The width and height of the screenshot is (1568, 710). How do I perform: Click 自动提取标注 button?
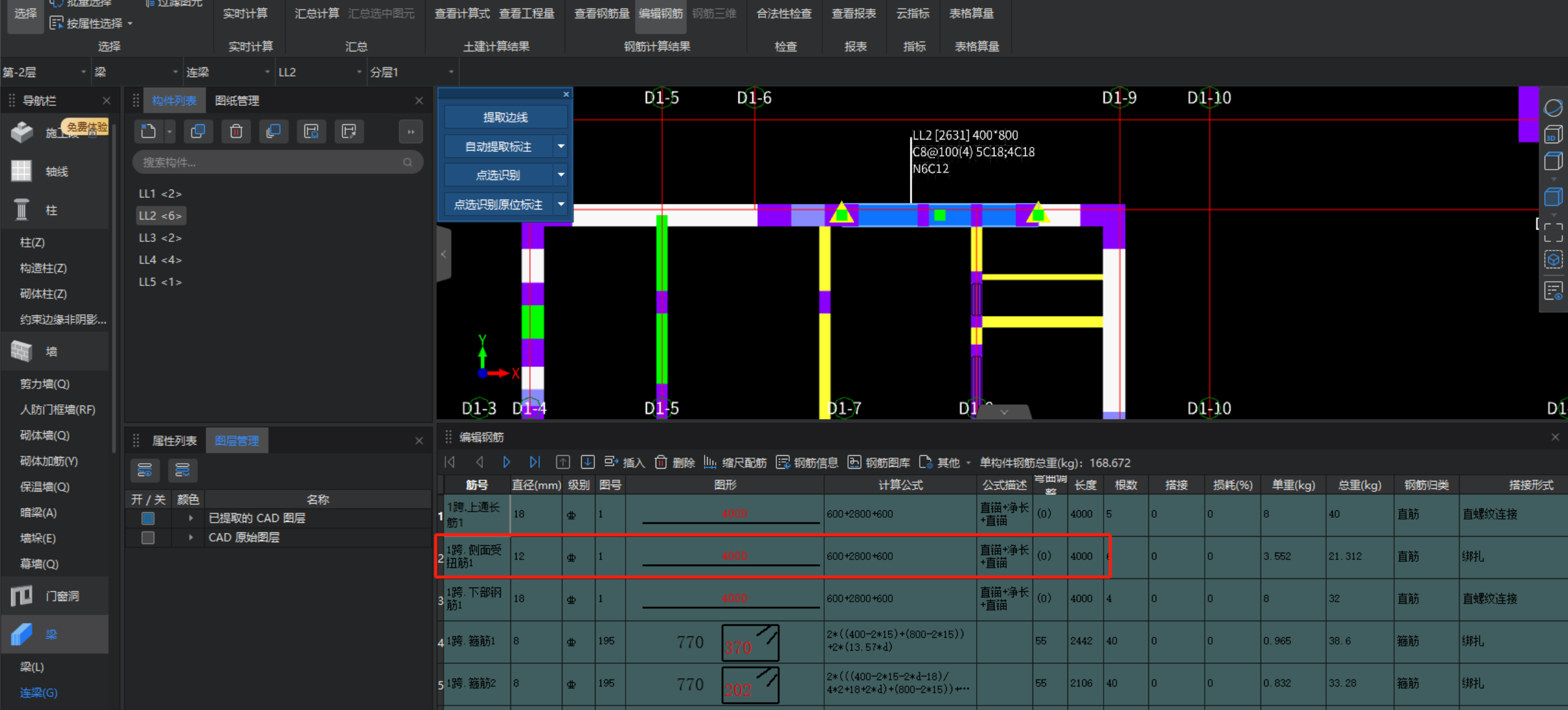(x=498, y=146)
